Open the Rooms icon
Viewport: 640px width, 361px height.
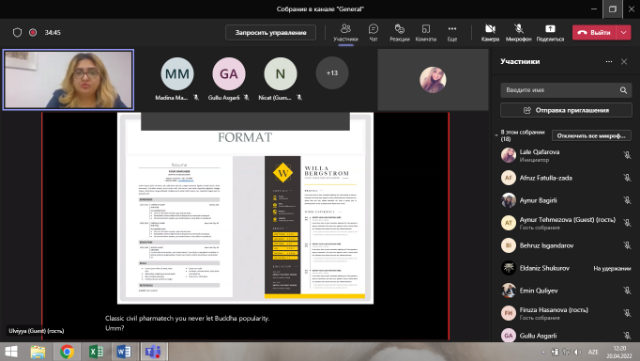click(x=426, y=32)
